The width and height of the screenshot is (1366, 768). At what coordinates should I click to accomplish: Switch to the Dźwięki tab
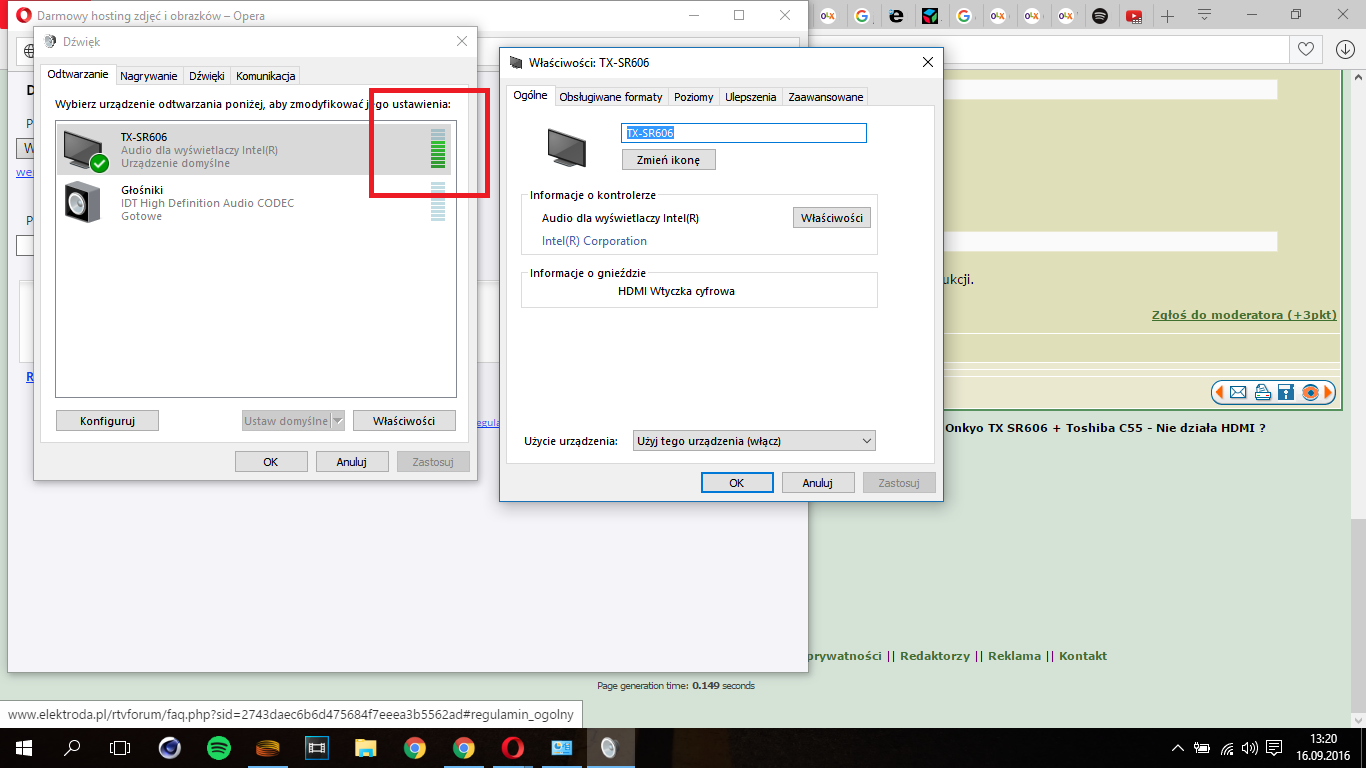[x=207, y=76]
